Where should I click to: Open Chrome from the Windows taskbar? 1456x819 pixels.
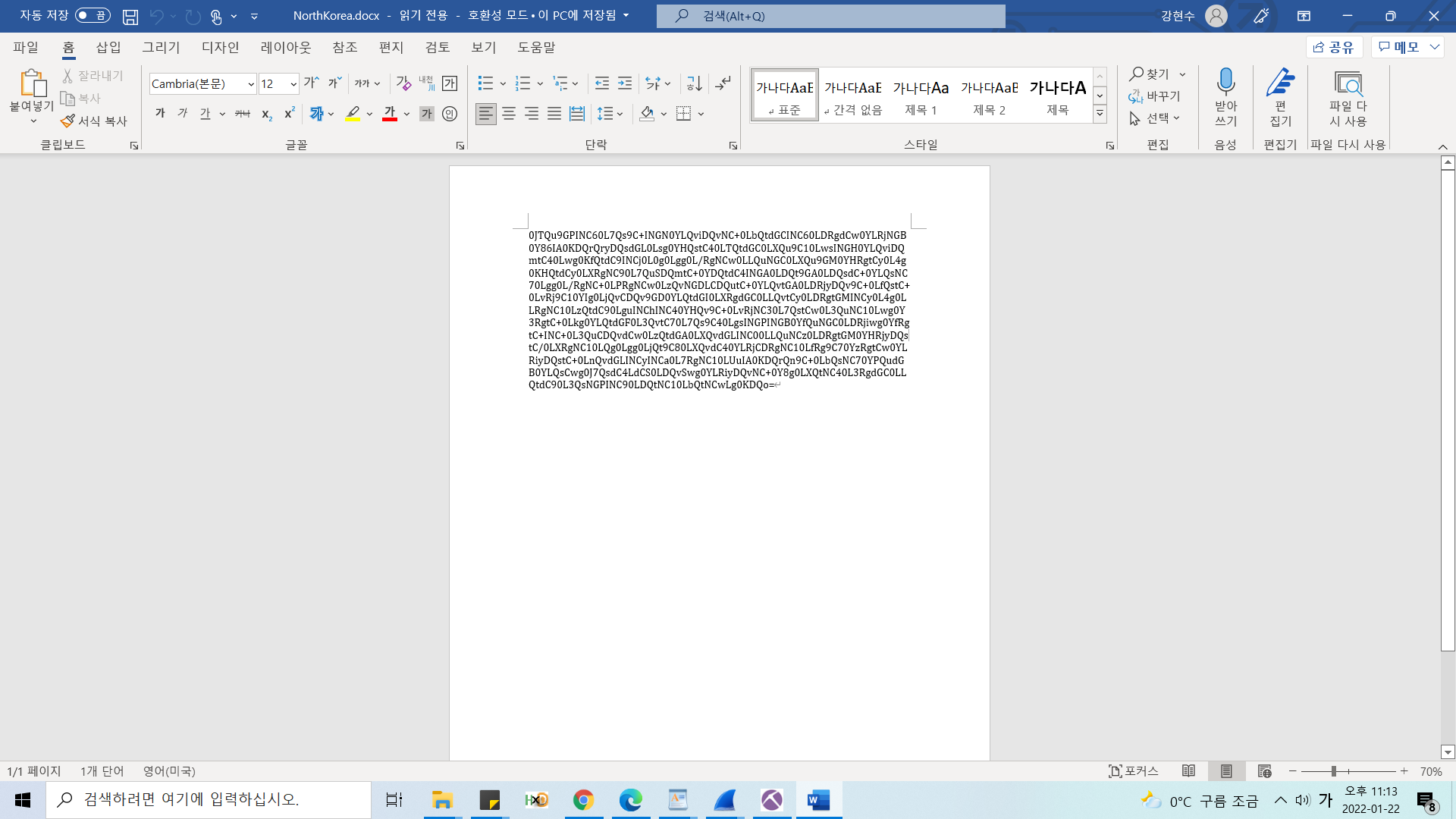pos(583,800)
